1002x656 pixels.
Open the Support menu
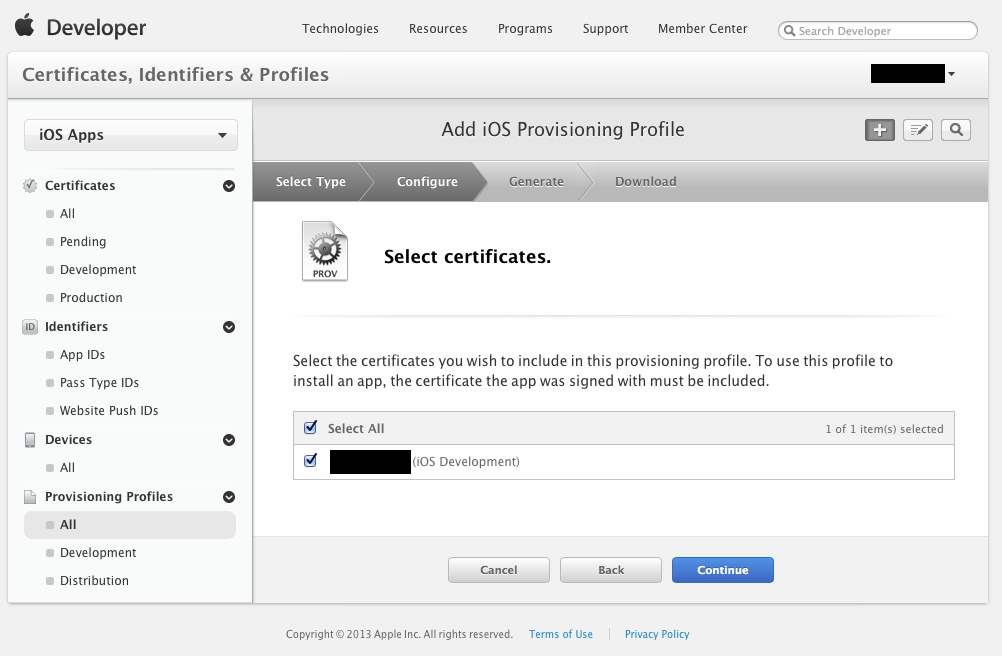click(x=605, y=29)
